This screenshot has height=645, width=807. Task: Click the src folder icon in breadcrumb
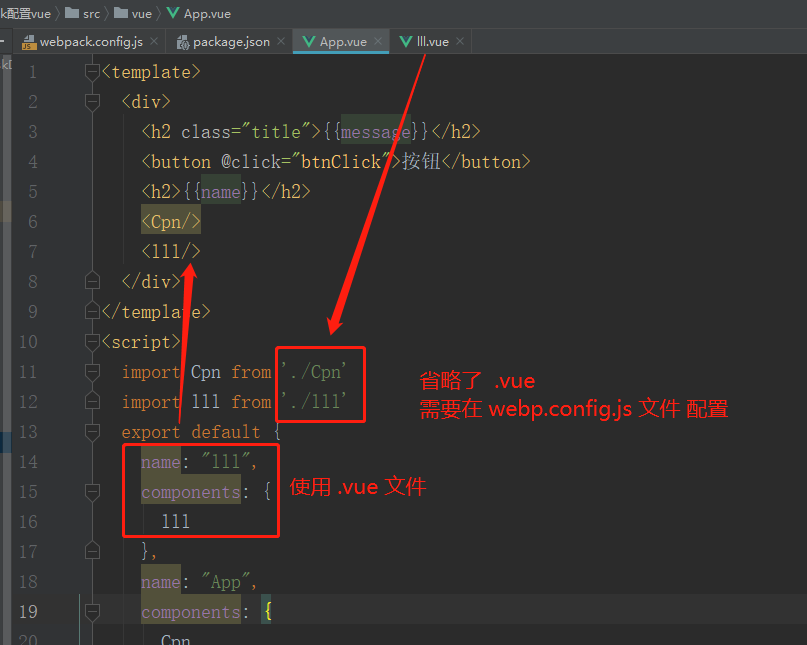tap(72, 13)
